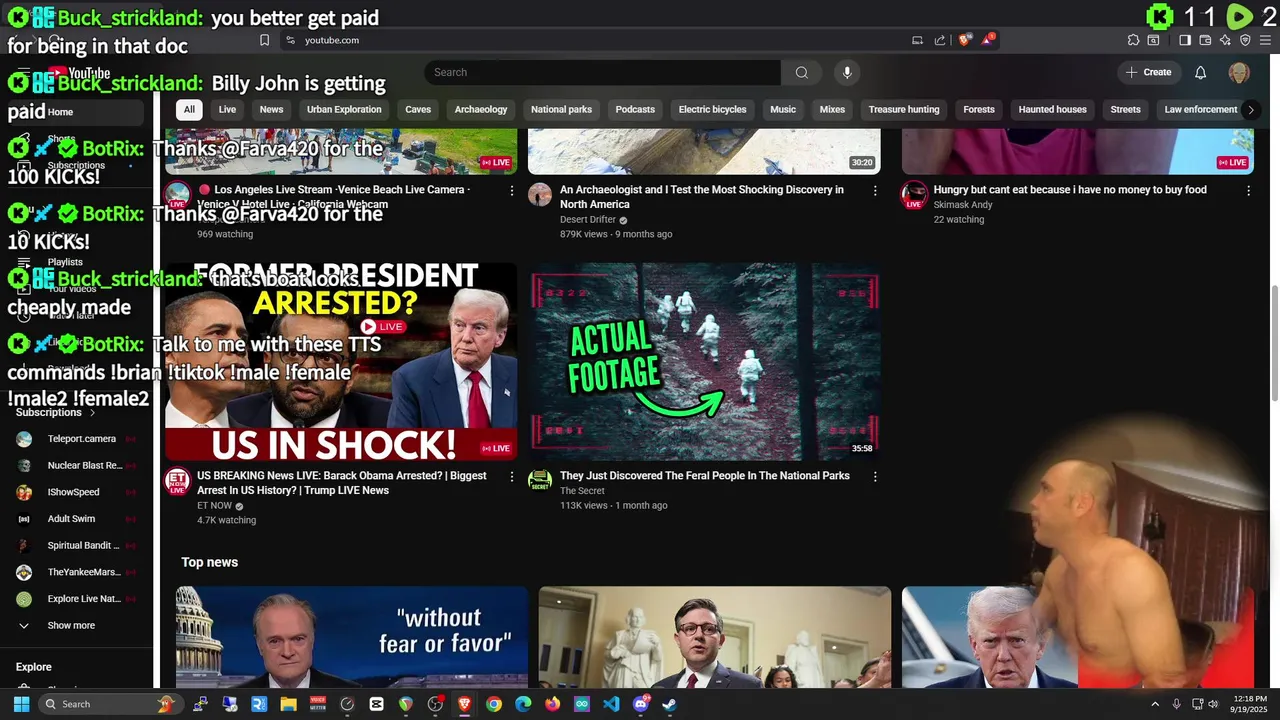
Task: Select the Haunted houses chip
Action: [1052, 109]
